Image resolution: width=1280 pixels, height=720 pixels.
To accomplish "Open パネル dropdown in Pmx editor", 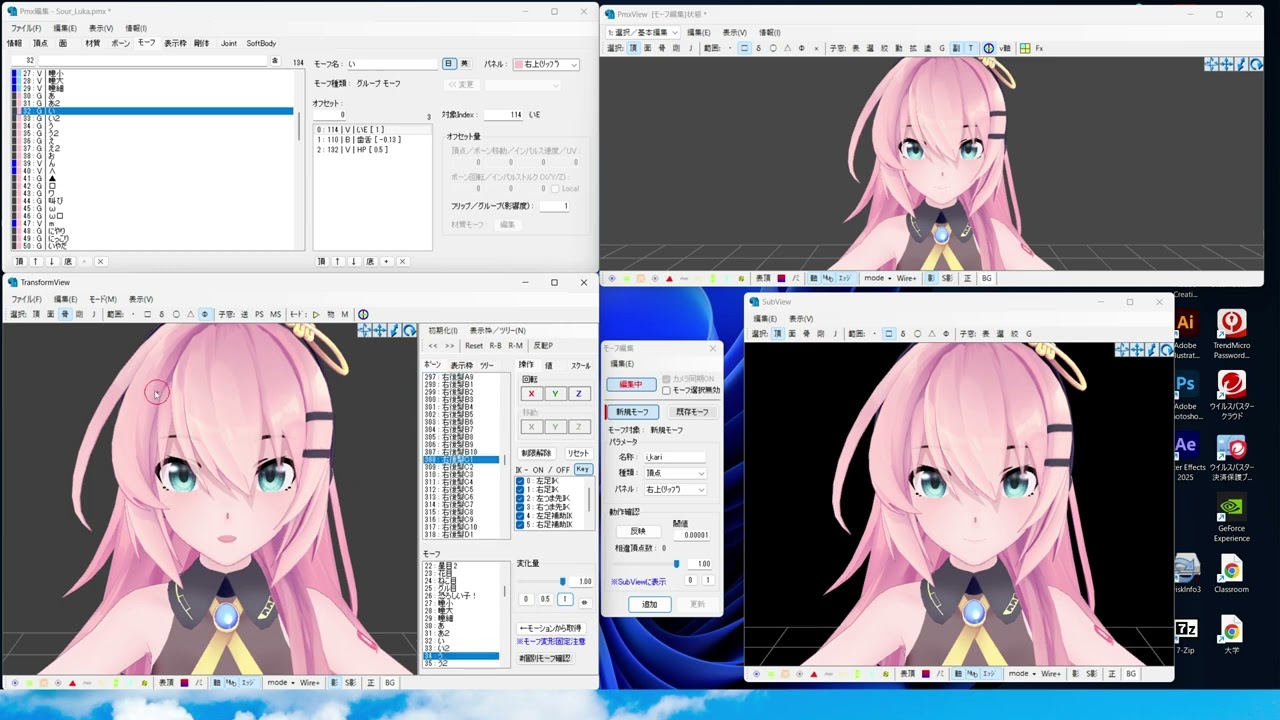I will click(x=546, y=64).
